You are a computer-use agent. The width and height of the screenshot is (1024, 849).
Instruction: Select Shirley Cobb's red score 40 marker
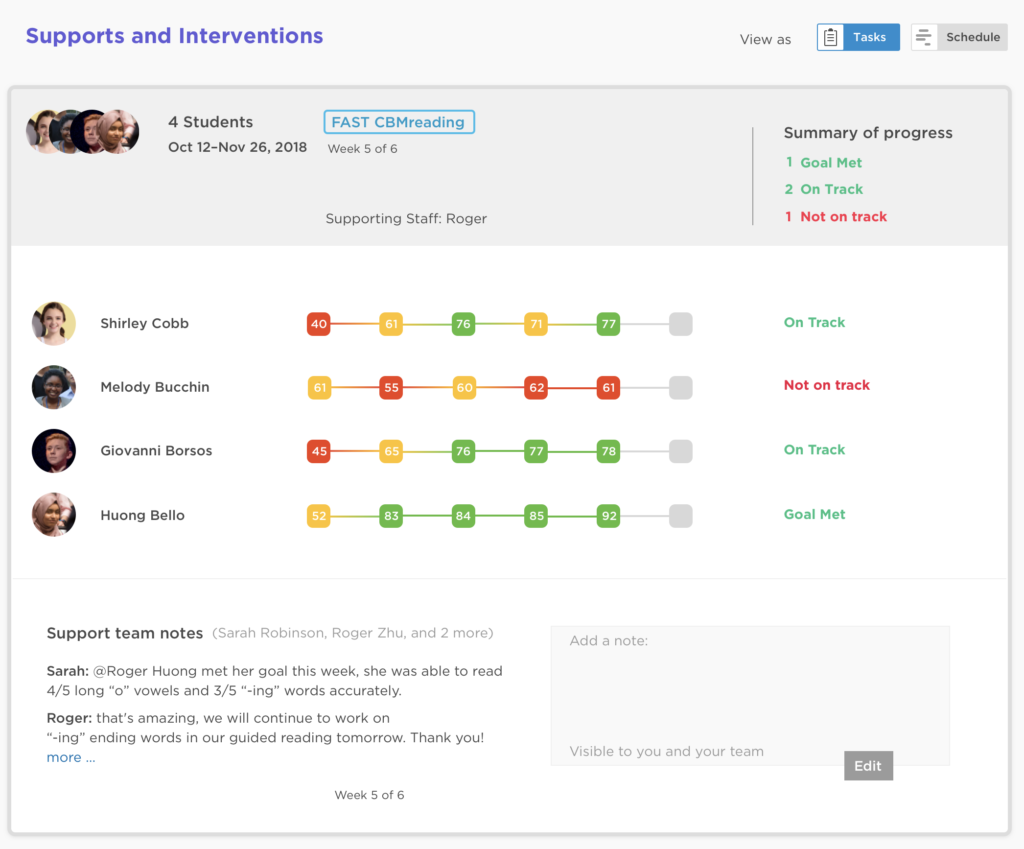pos(319,324)
